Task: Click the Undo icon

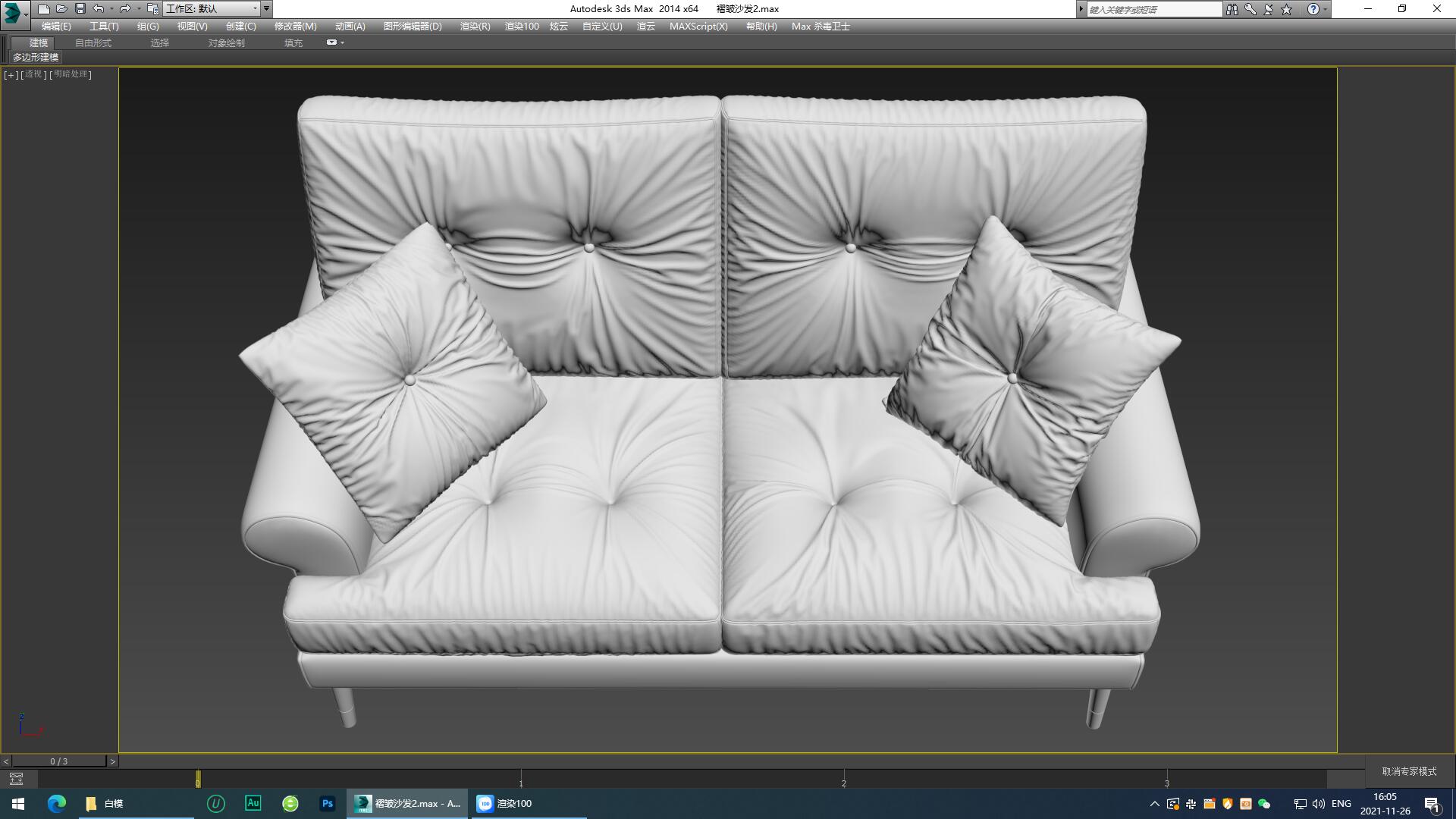Action: coord(97,8)
